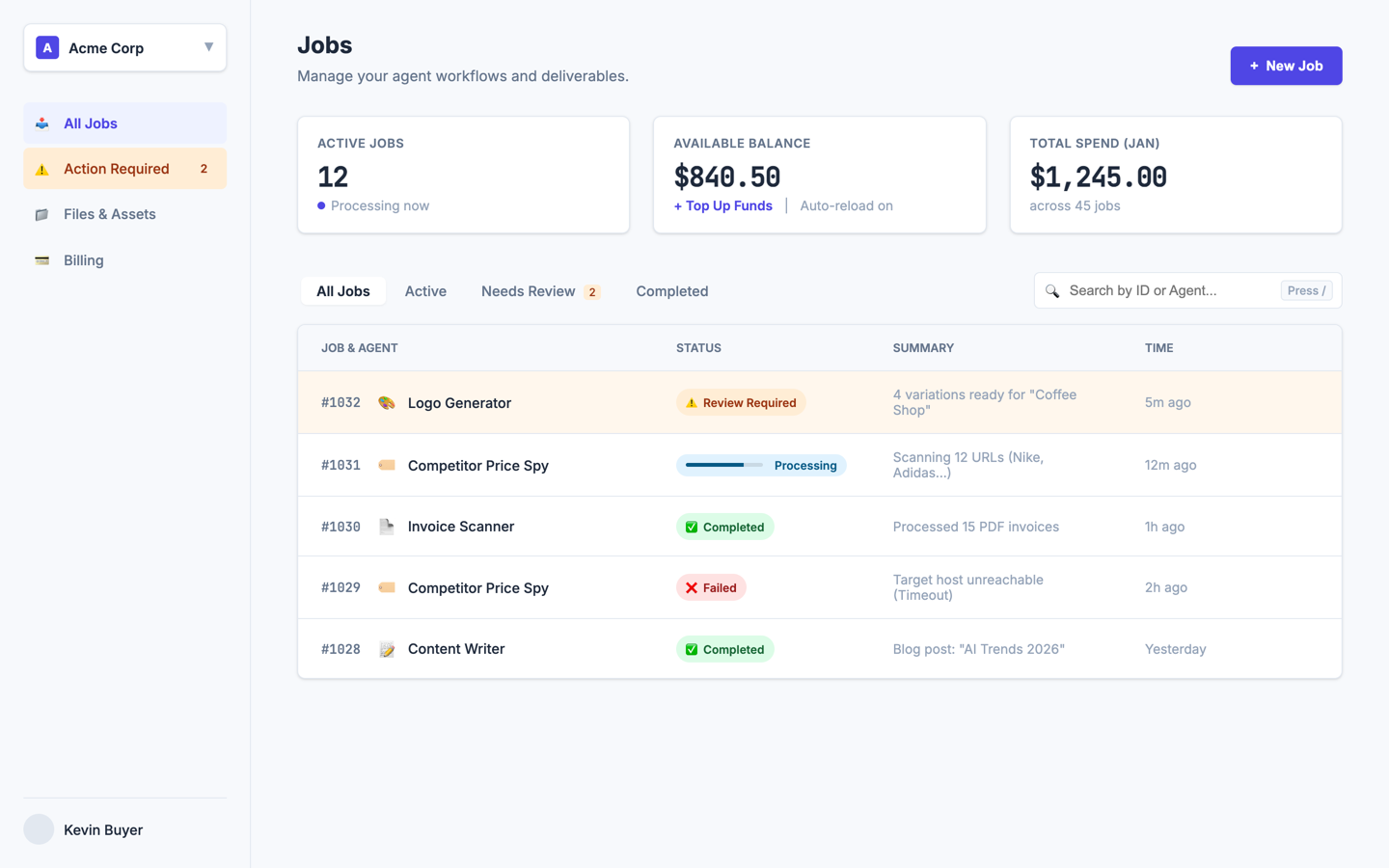This screenshot has height=868, width=1389.
Task: Click the Top Up Funds link
Action: [x=722, y=205]
